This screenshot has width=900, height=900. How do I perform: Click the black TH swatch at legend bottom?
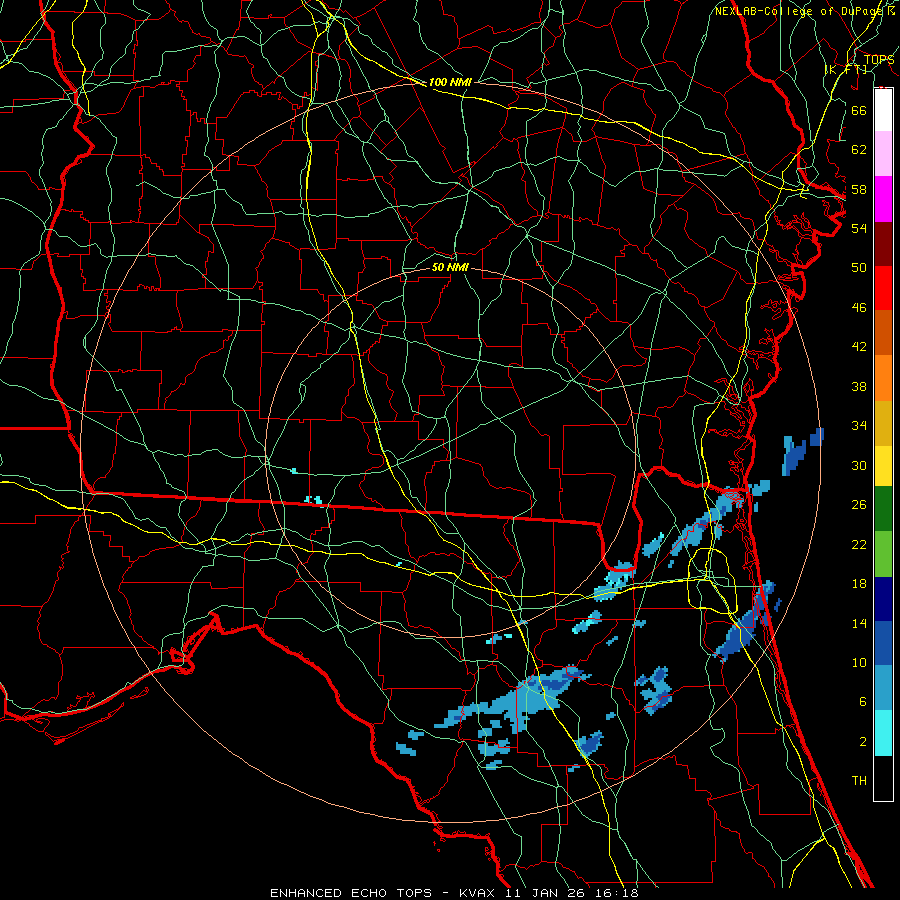[883, 778]
